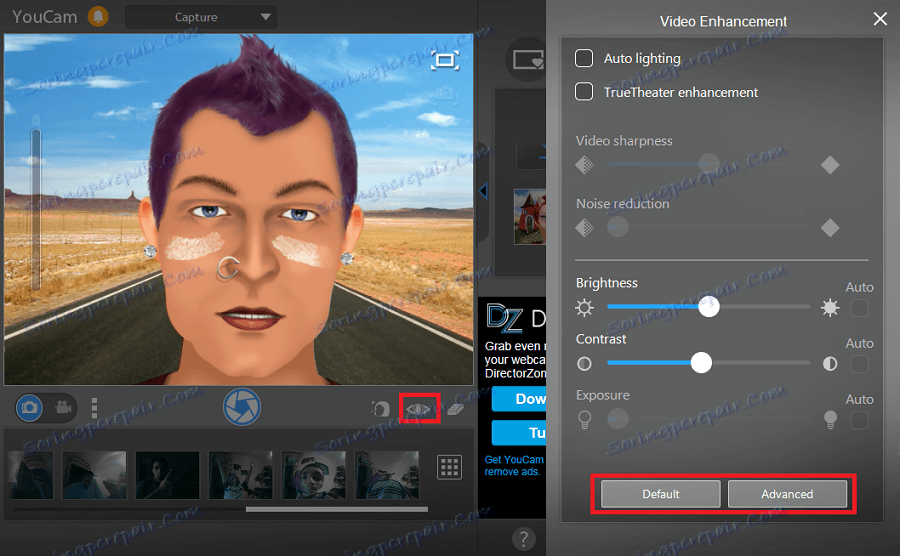
Task: Click the Brightness slider handle
Action: tap(709, 306)
